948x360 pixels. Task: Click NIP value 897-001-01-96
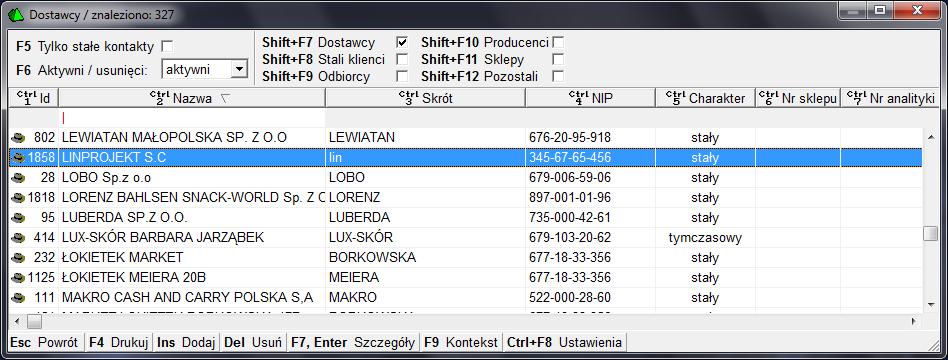pyautogui.click(x=570, y=198)
